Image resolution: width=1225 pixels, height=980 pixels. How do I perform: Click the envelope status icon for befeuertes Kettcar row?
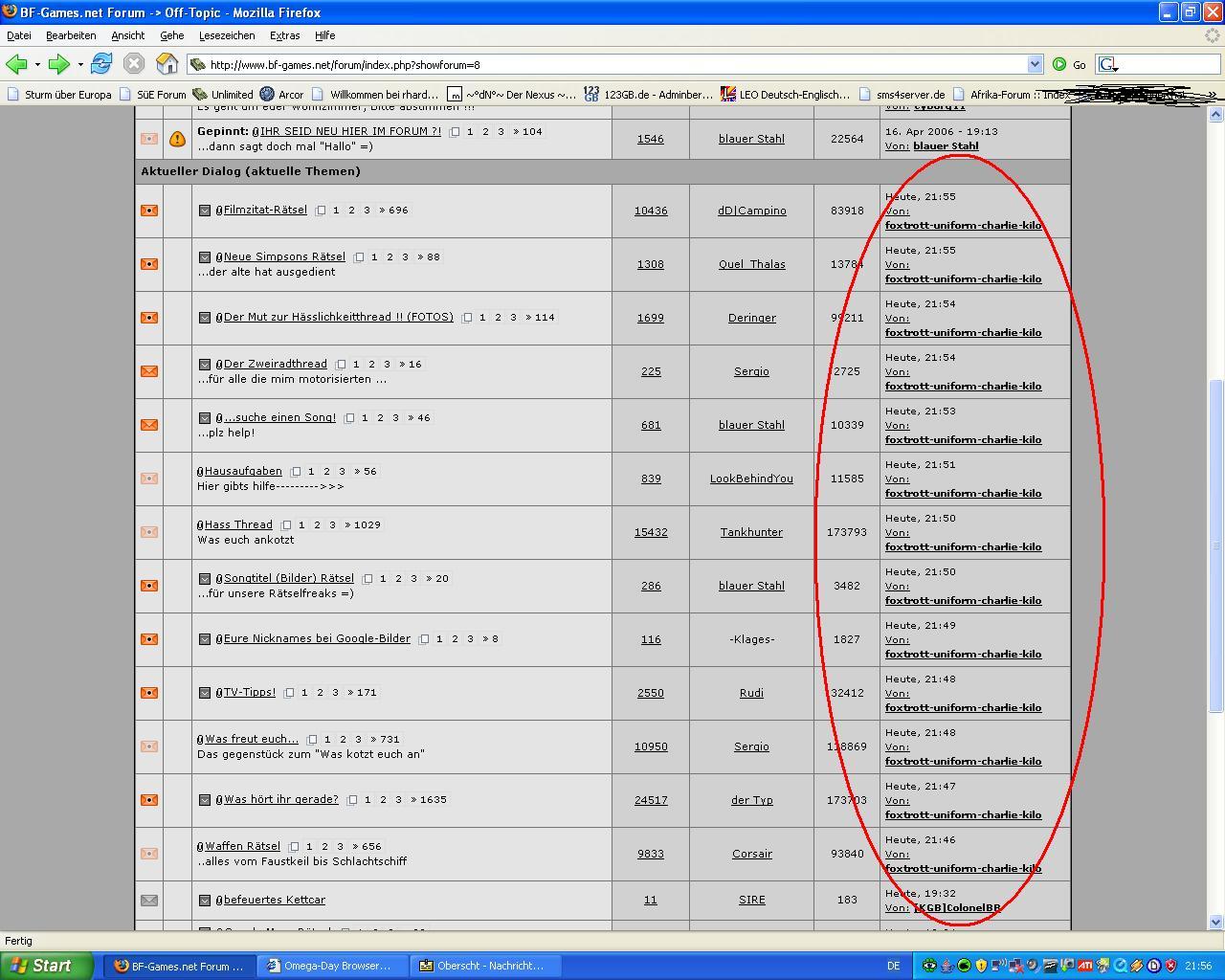[x=149, y=900]
